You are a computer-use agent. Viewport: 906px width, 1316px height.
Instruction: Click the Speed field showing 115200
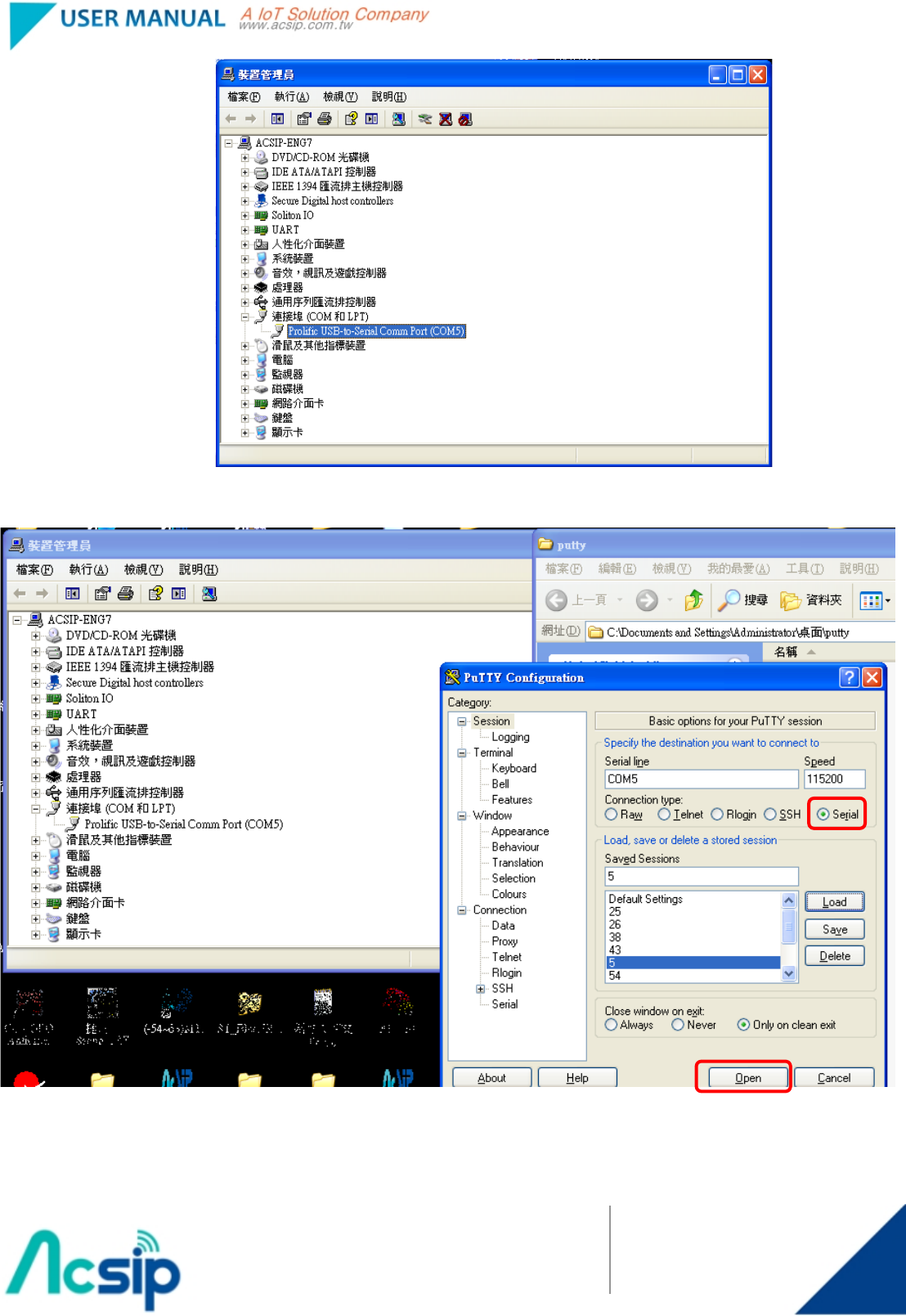point(834,779)
